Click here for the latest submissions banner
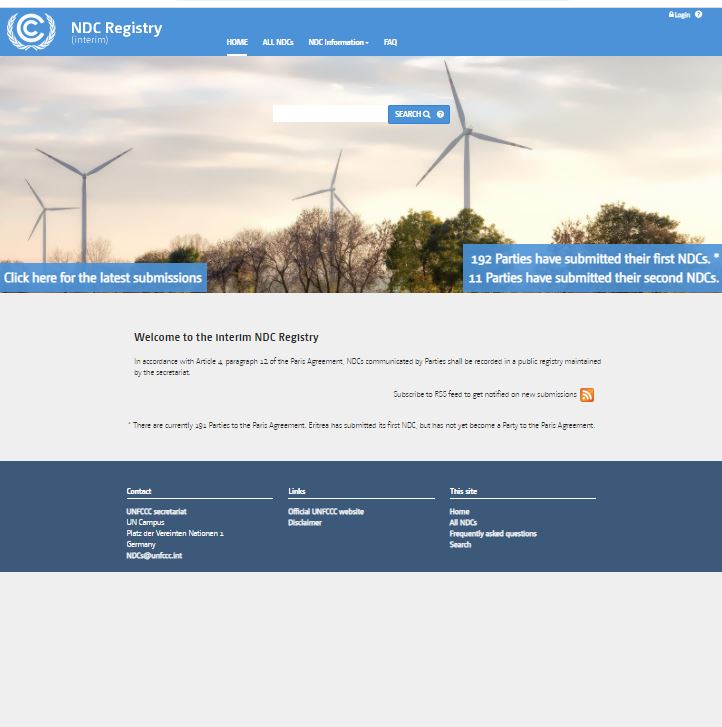 [103, 278]
